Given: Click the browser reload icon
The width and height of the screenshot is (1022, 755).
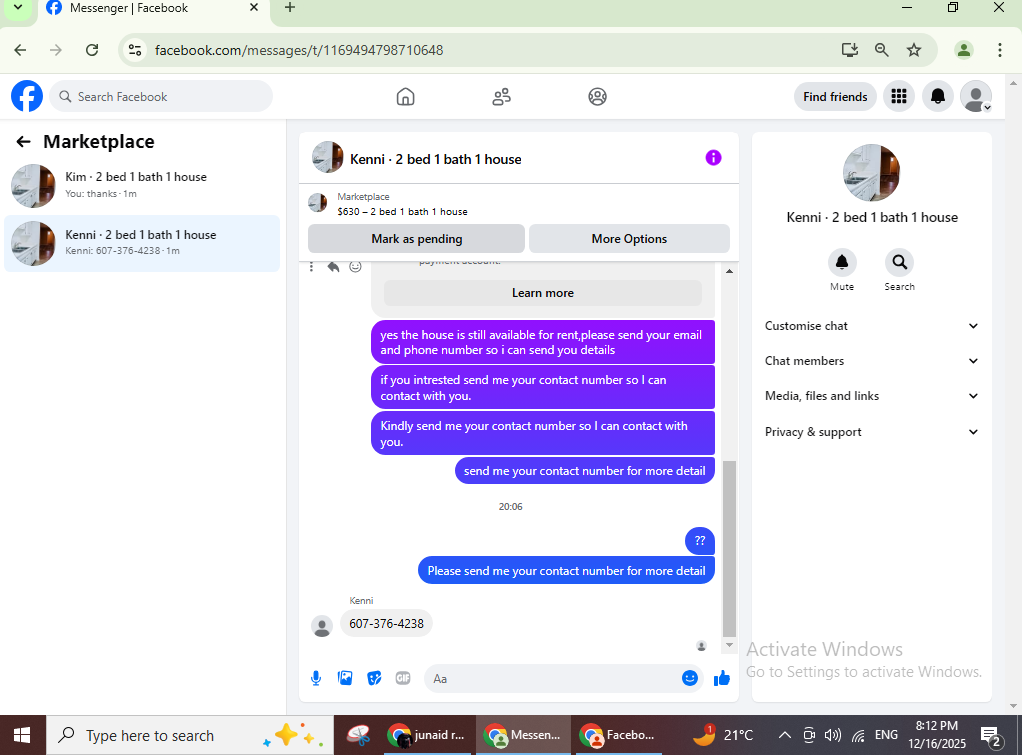Looking at the screenshot, I should [92, 50].
